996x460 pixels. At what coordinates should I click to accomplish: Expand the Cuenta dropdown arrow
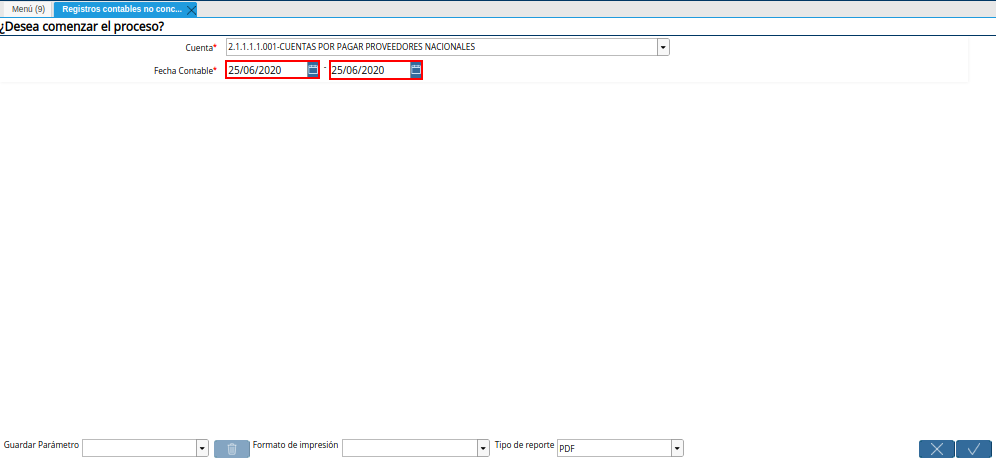point(663,47)
